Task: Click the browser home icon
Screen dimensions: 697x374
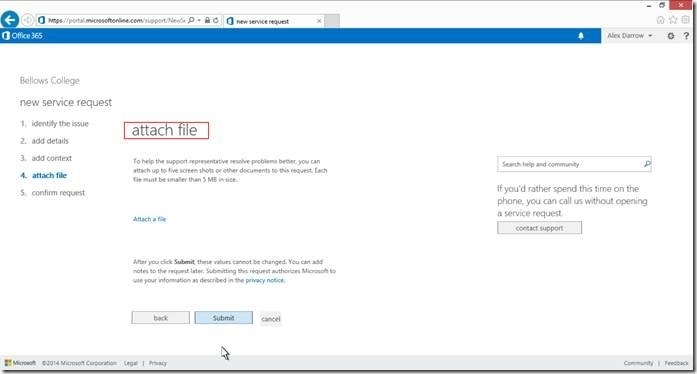Action: 661,20
